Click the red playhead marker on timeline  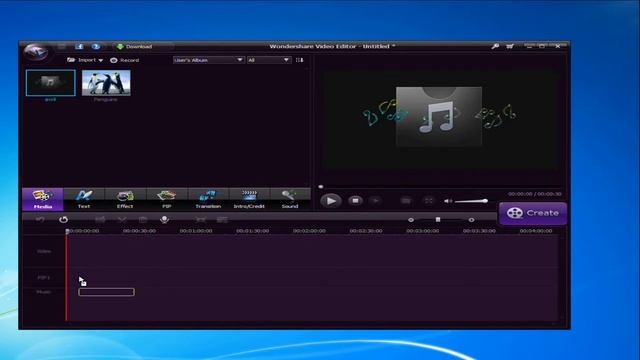pyautogui.click(x=67, y=231)
